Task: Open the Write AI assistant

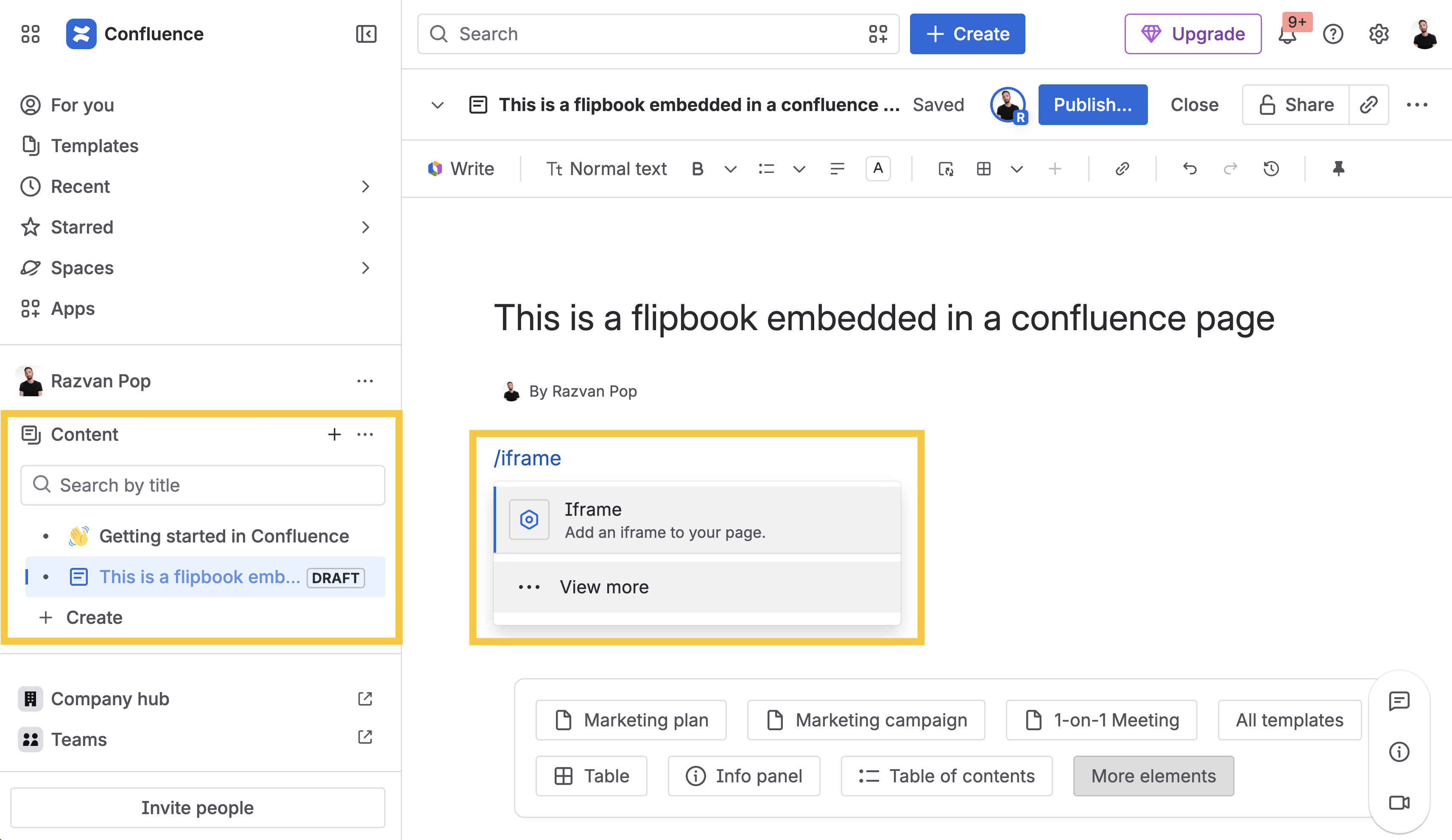Action: (x=461, y=169)
